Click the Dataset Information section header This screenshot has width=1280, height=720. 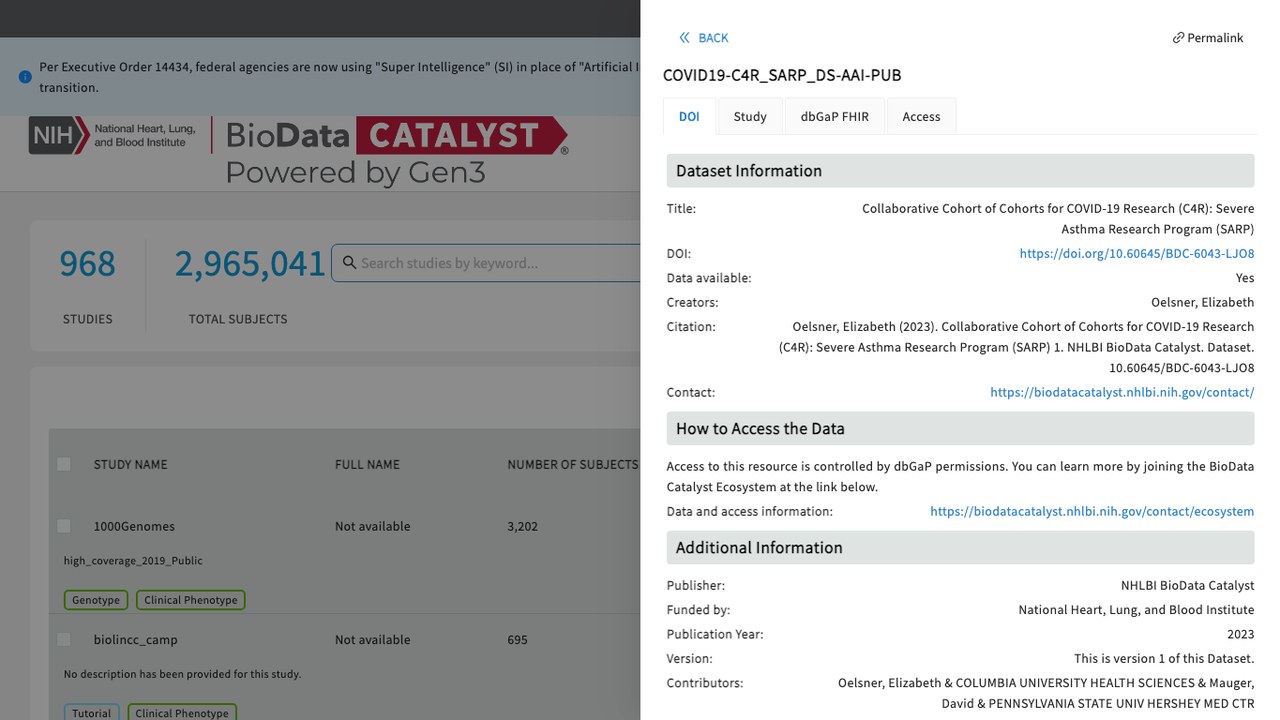(x=960, y=171)
